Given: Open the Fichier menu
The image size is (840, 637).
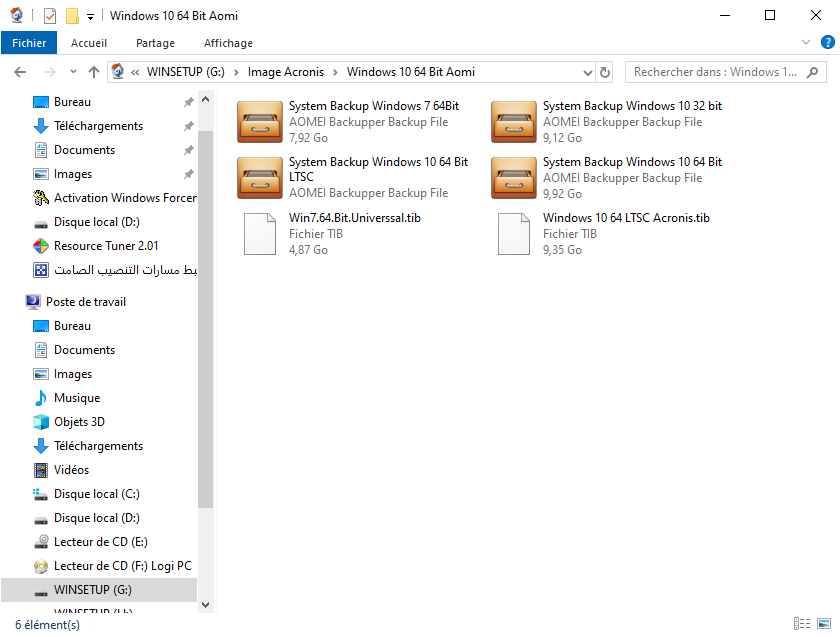Looking at the screenshot, I should pyautogui.click(x=29, y=43).
